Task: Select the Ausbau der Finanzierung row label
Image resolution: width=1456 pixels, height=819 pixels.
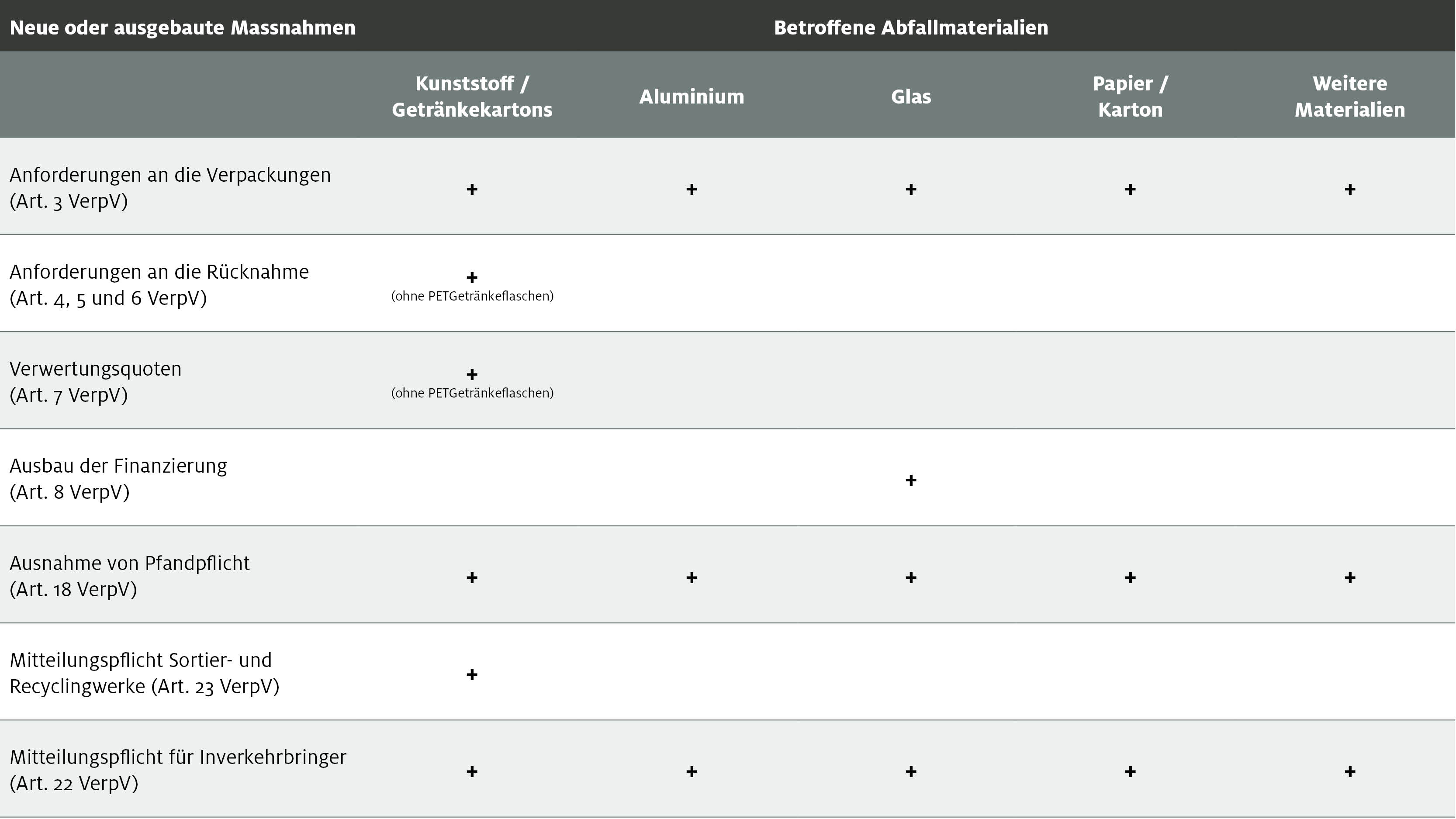Action: click(118, 479)
